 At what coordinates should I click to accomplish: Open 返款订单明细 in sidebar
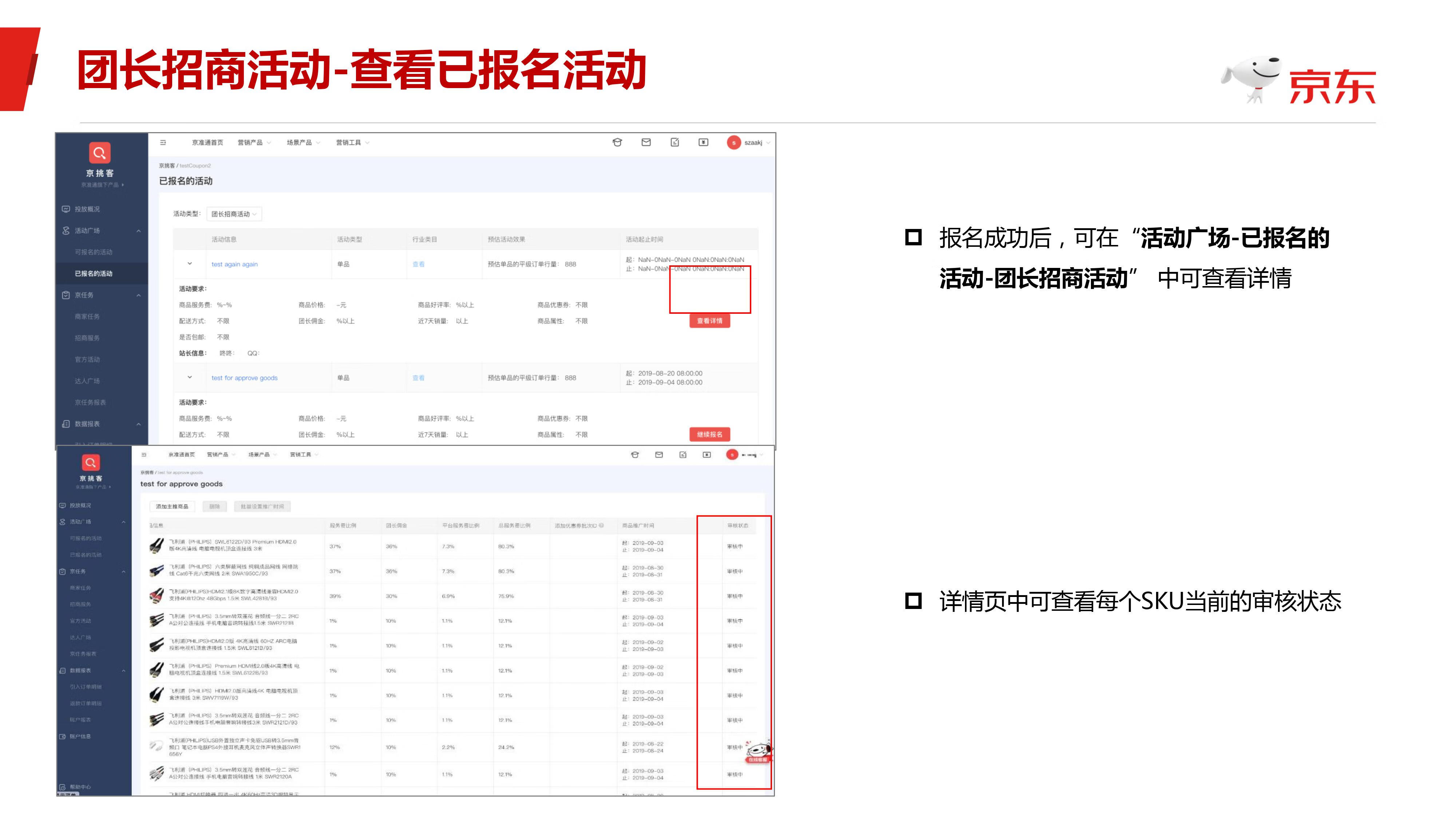pos(86,703)
